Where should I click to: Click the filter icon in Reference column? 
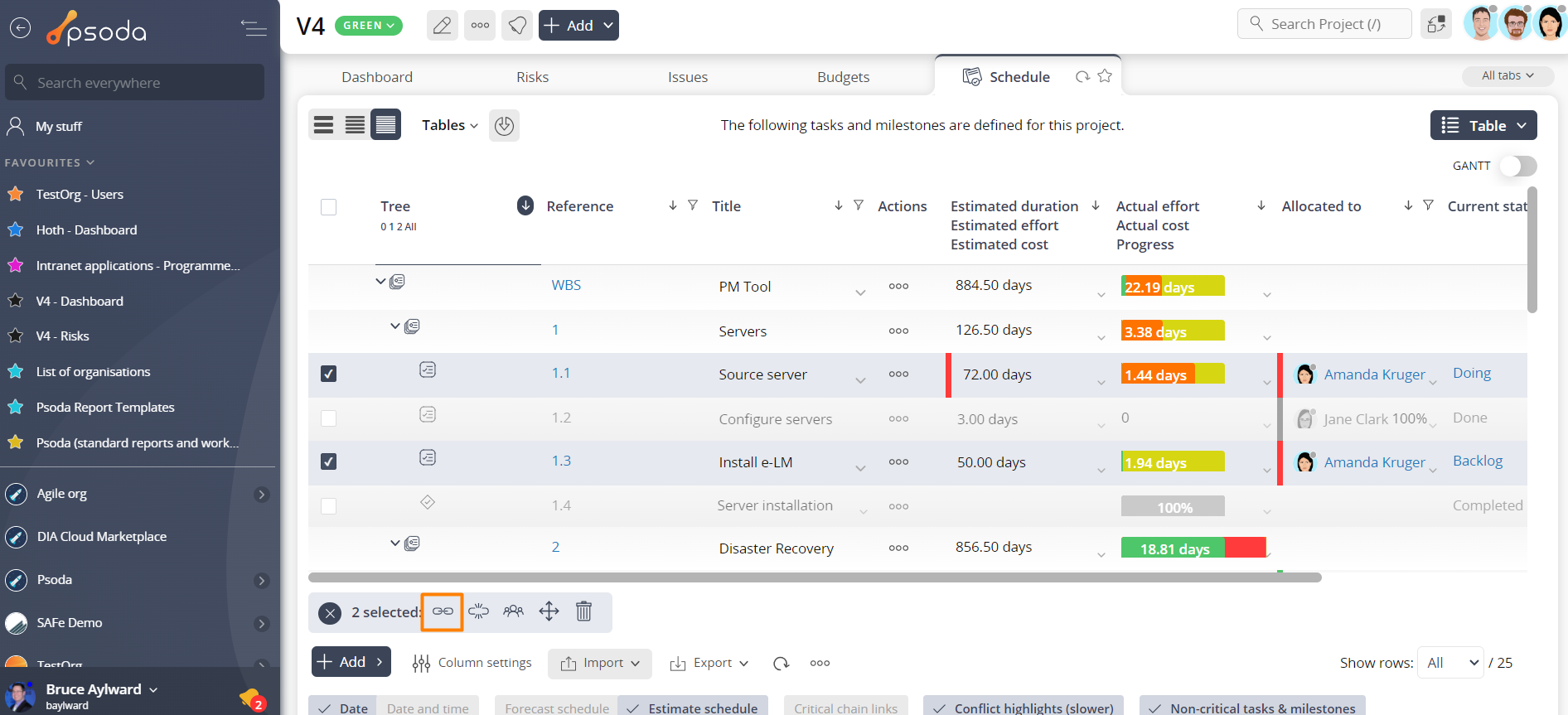pos(693,205)
